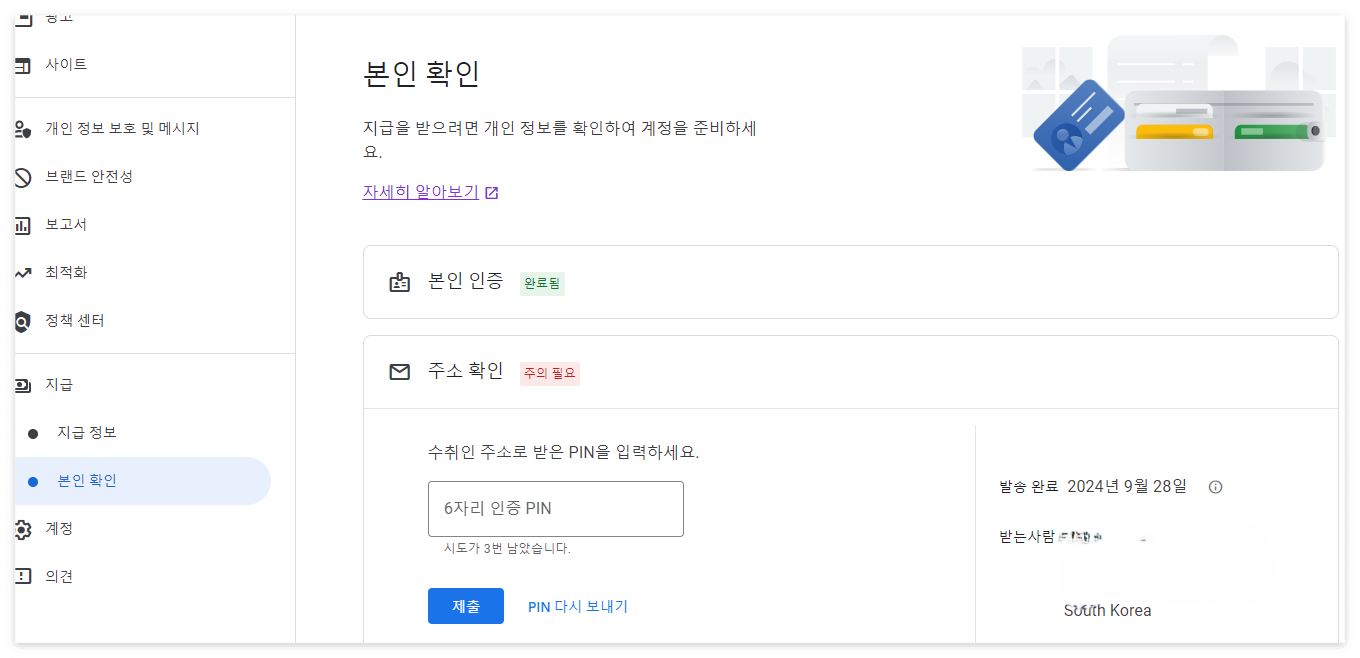Click the account gear icon

pyautogui.click(x=23, y=529)
